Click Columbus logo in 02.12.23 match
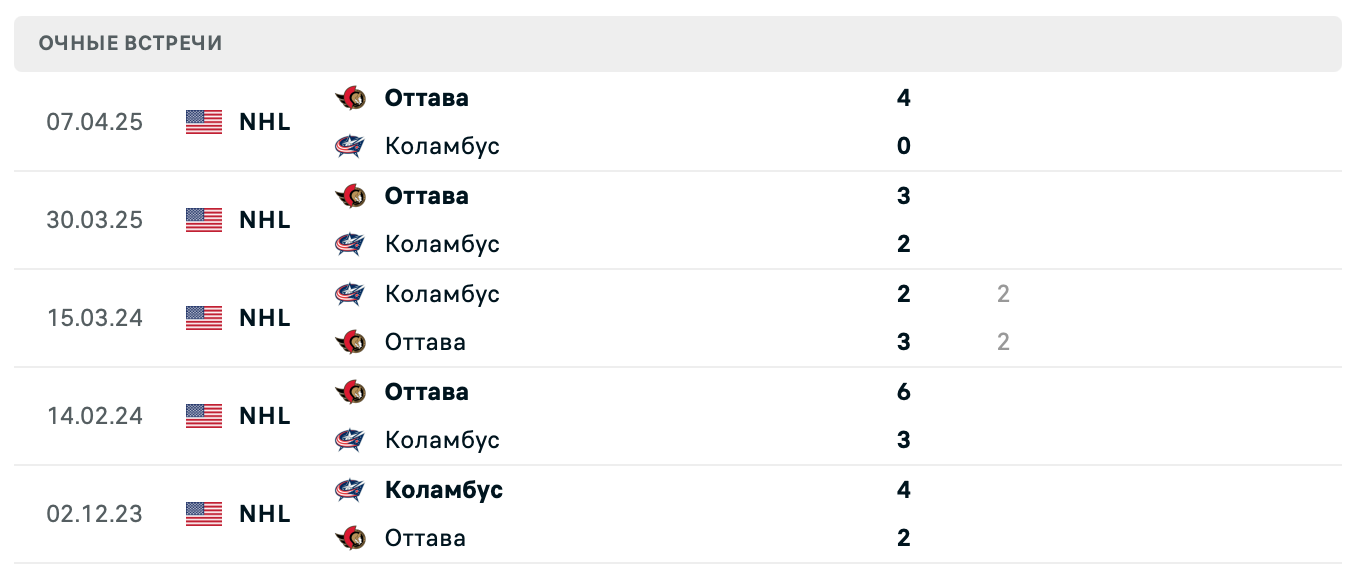 pos(350,490)
